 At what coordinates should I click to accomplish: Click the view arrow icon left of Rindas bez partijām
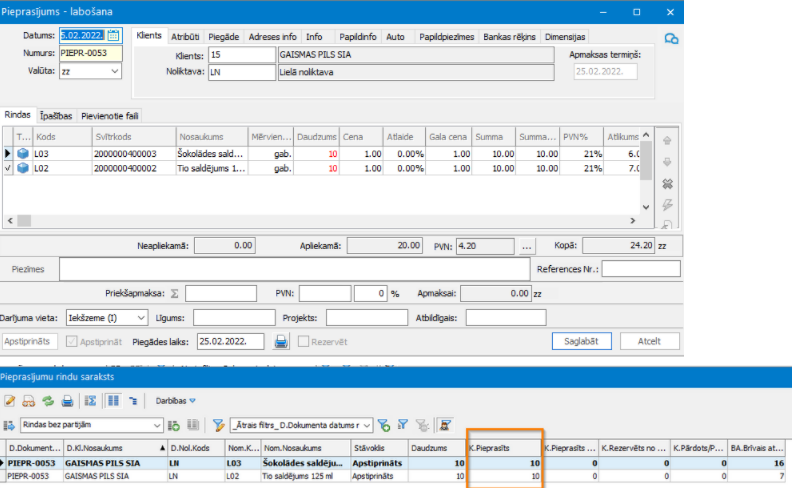click(9, 426)
